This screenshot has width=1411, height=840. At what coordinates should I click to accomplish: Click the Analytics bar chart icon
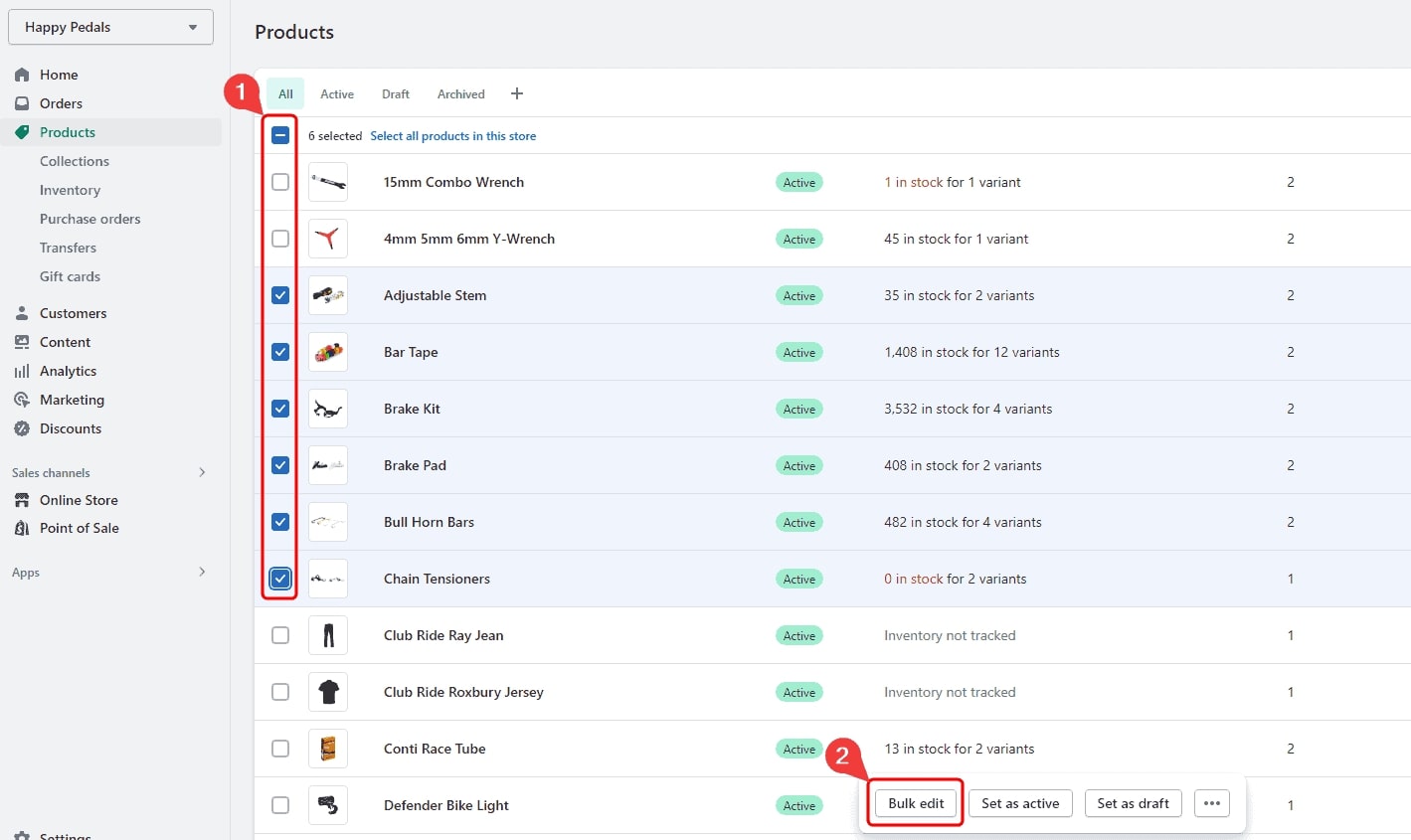pos(22,371)
